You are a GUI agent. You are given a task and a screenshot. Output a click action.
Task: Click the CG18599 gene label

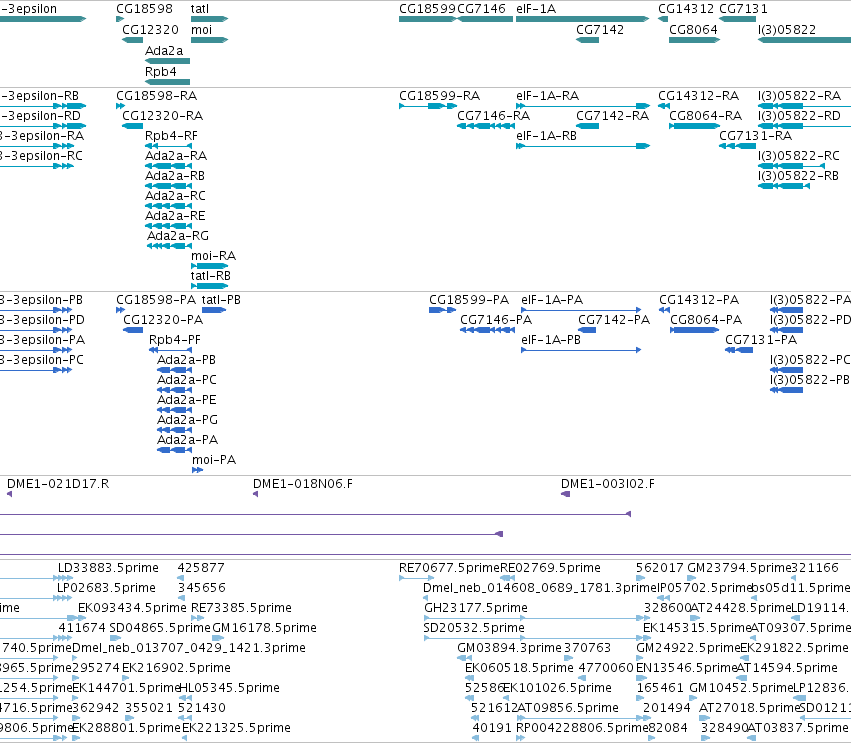click(x=428, y=9)
